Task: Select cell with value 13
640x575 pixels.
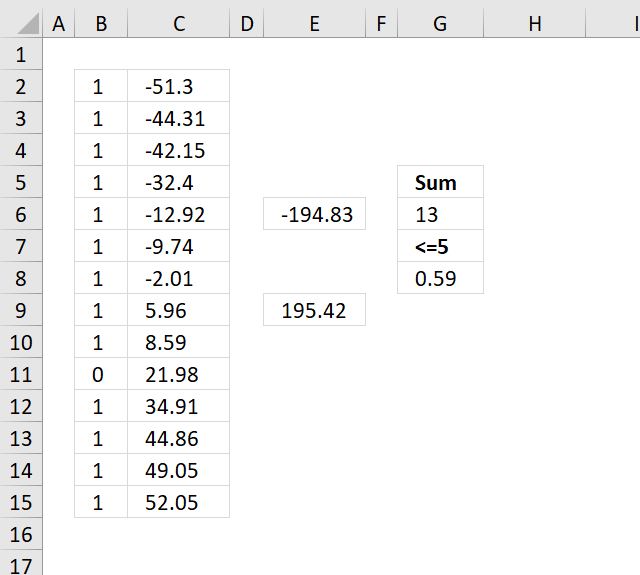Action: click(440, 214)
